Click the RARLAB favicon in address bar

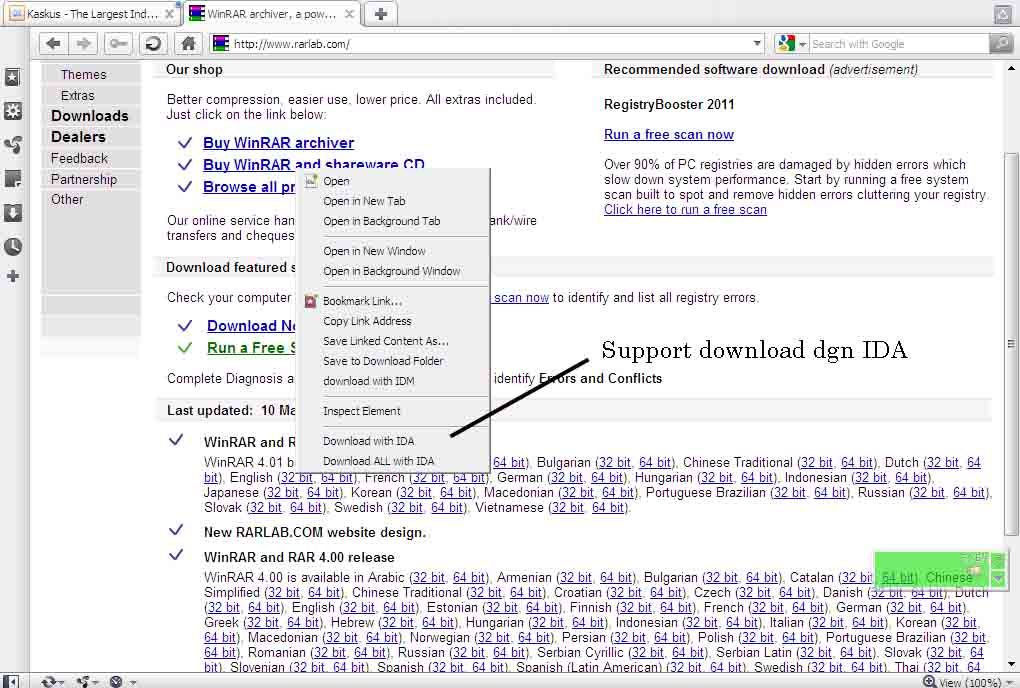click(x=221, y=44)
